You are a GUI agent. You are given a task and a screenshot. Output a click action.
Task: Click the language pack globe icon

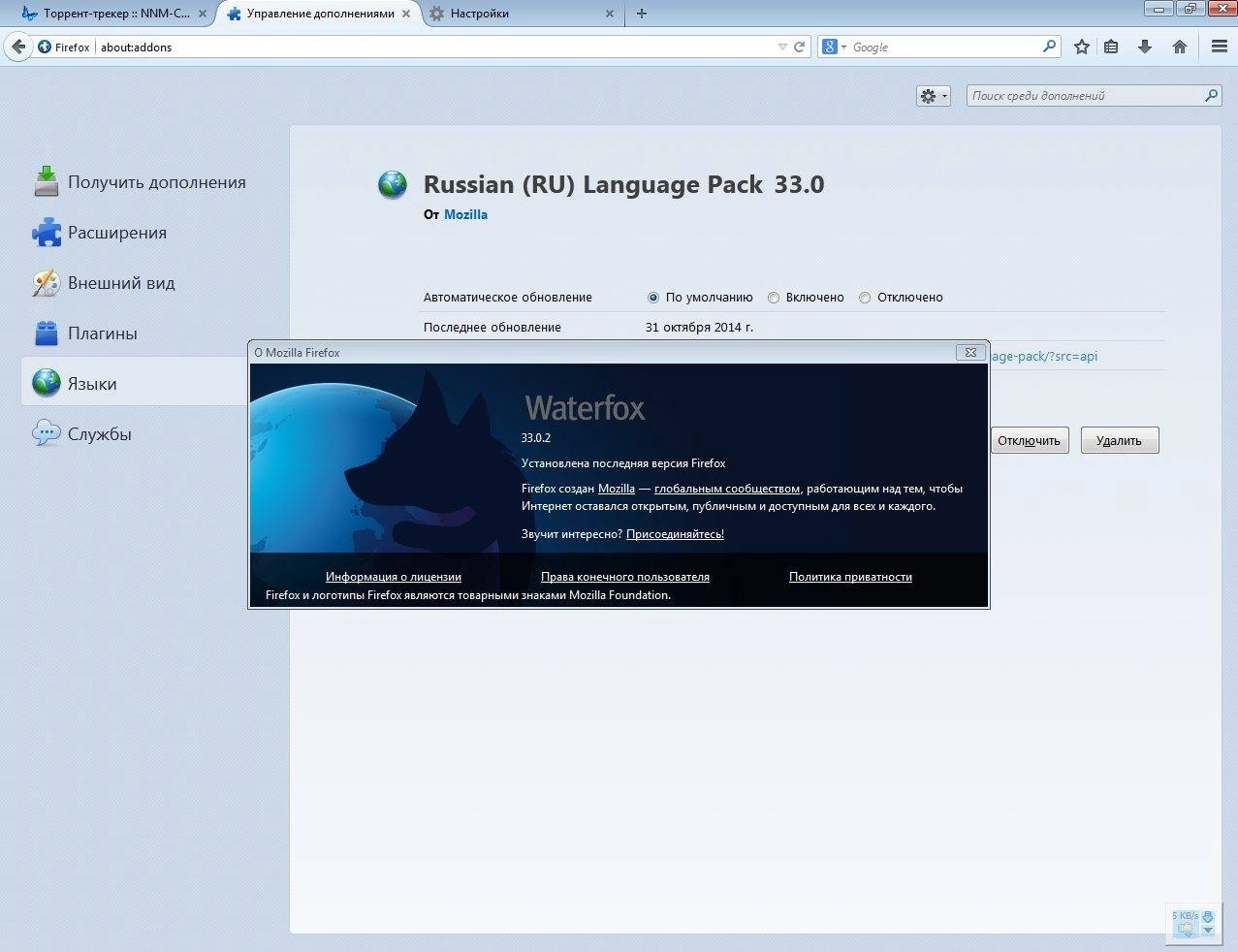(x=393, y=184)
